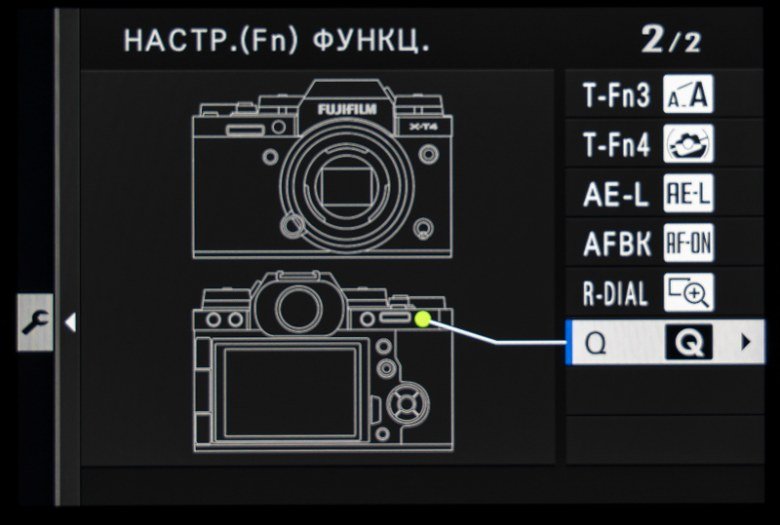
Task: Click the LCD screen in the rear diagram
Action: coord(290,392)
